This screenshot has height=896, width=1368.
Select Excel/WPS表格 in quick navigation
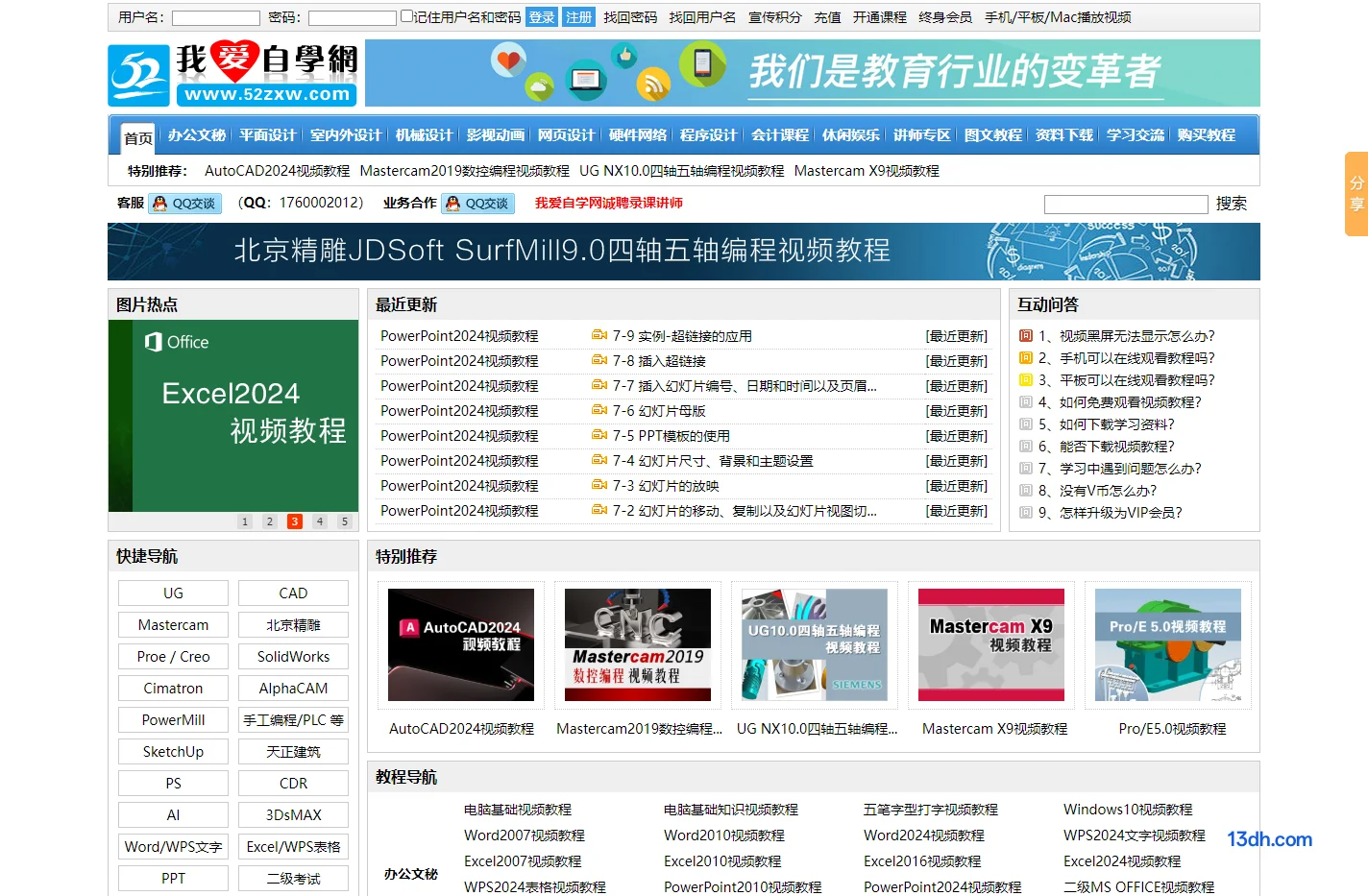[x=293, y=847]
